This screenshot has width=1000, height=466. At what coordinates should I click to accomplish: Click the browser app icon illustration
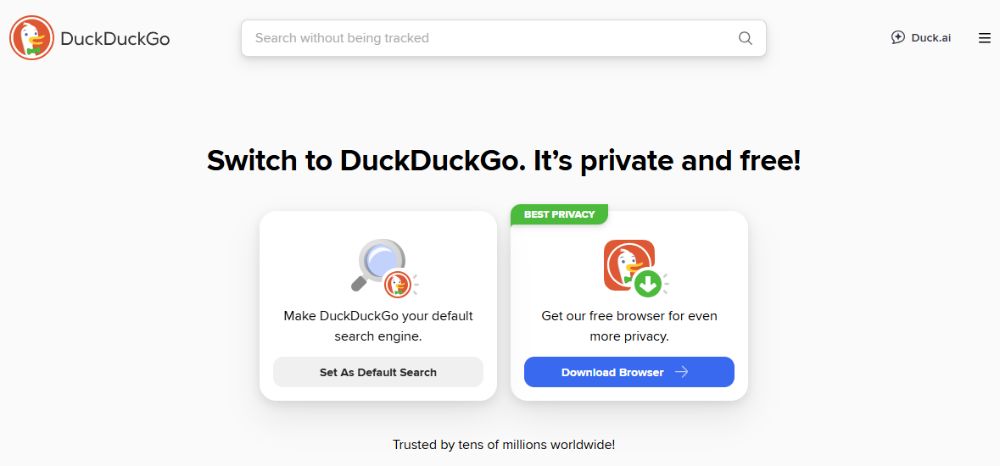626,263
